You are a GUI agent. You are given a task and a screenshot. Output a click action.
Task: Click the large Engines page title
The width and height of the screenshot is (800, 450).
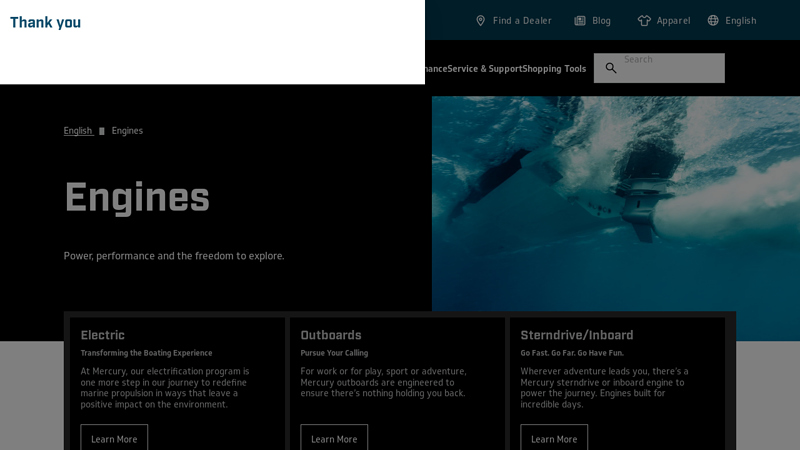(137, 197)
